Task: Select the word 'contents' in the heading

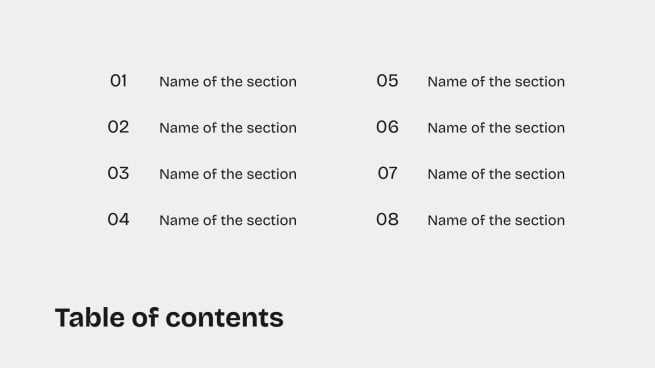Action: coord(225,318)
